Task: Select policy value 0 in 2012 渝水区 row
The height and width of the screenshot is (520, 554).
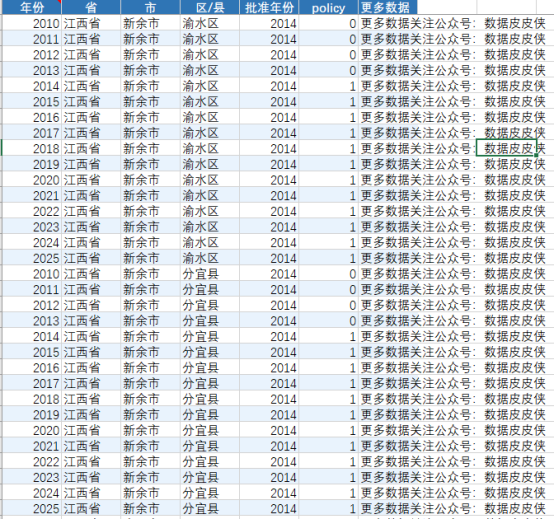Action: coord(329,55)
